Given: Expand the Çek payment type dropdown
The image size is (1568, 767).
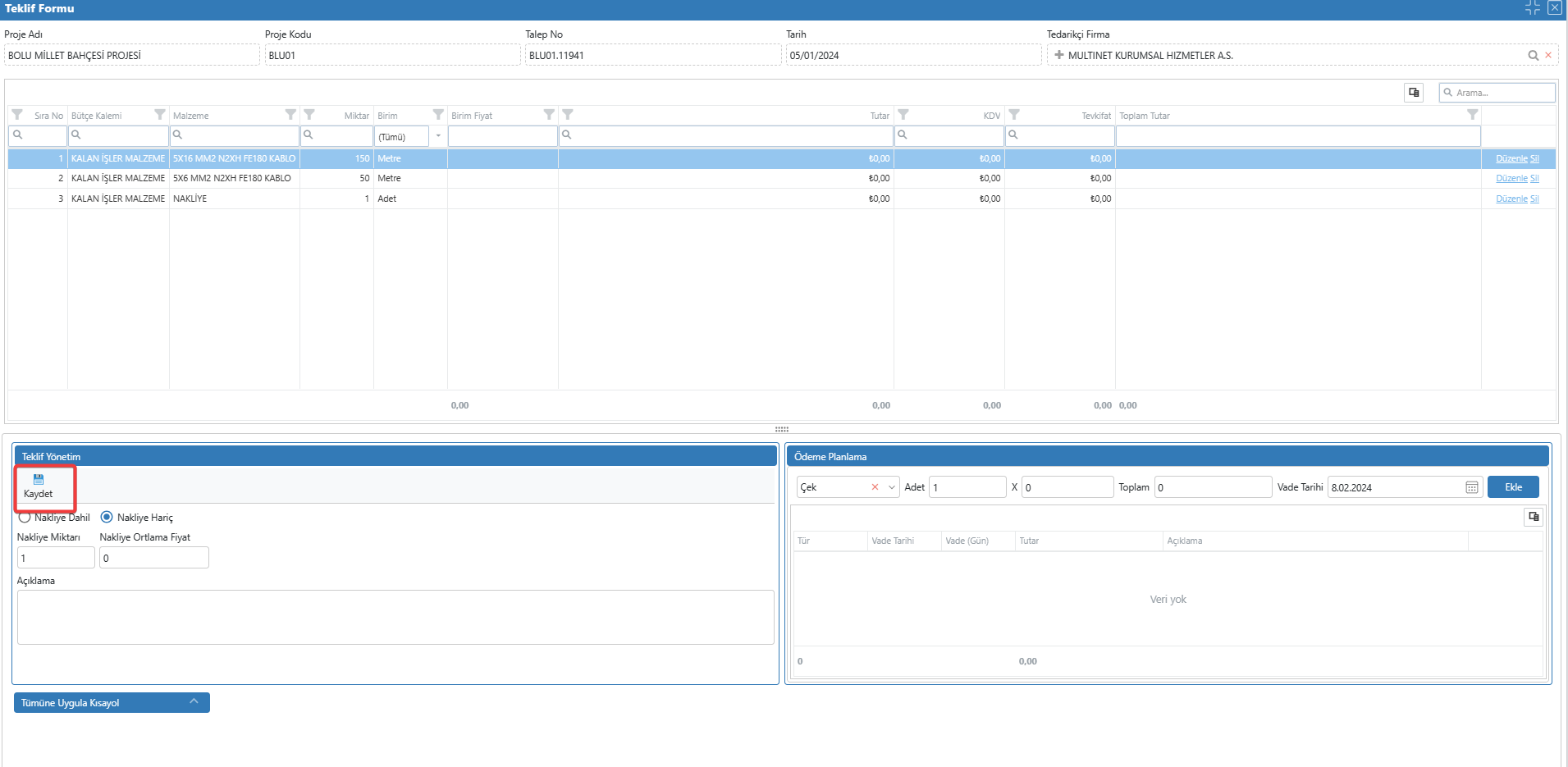Looking at the screenshot, I should 891,488.
